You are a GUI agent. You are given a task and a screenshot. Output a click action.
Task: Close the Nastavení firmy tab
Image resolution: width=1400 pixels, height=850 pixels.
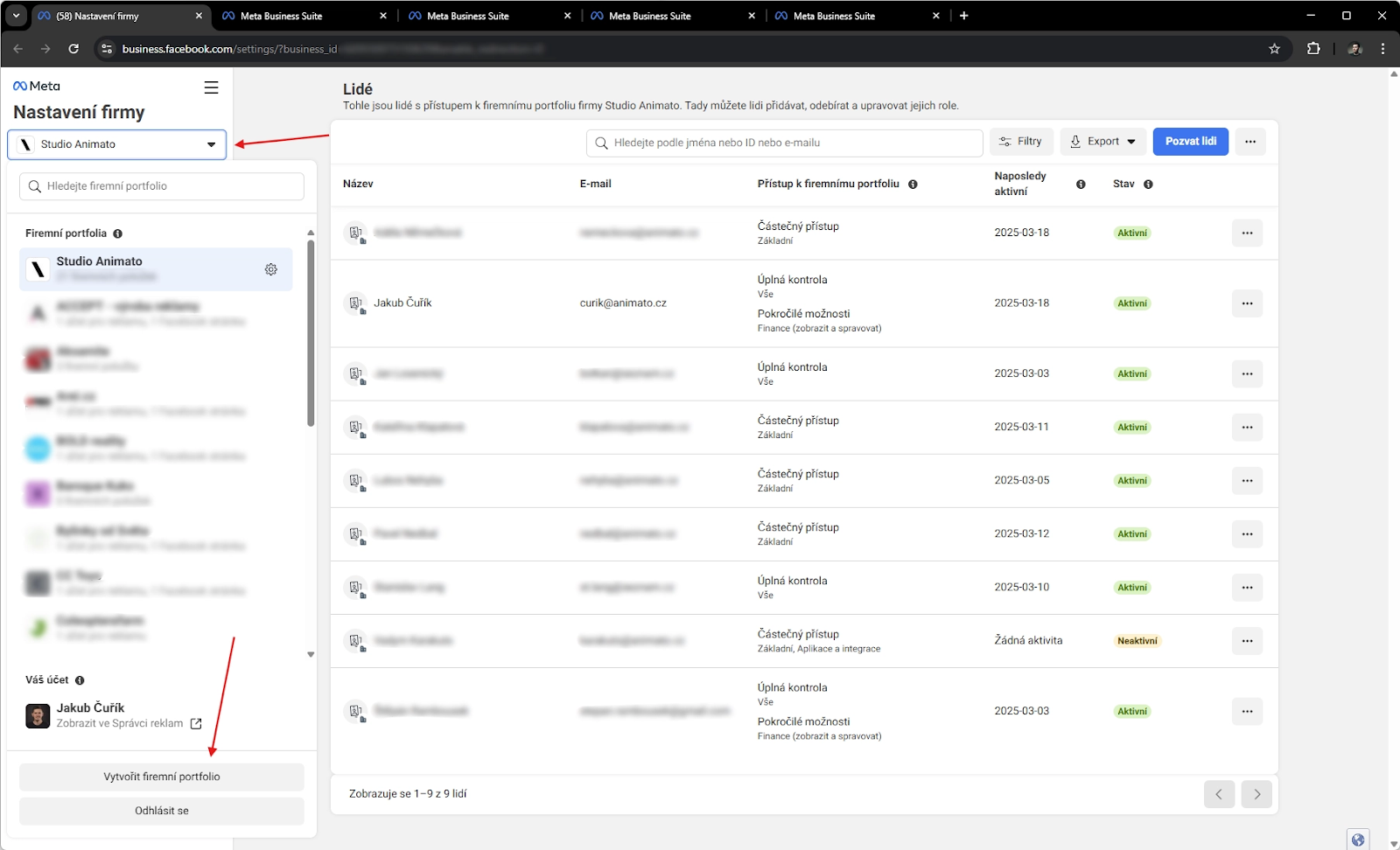(x=199, y=16)
